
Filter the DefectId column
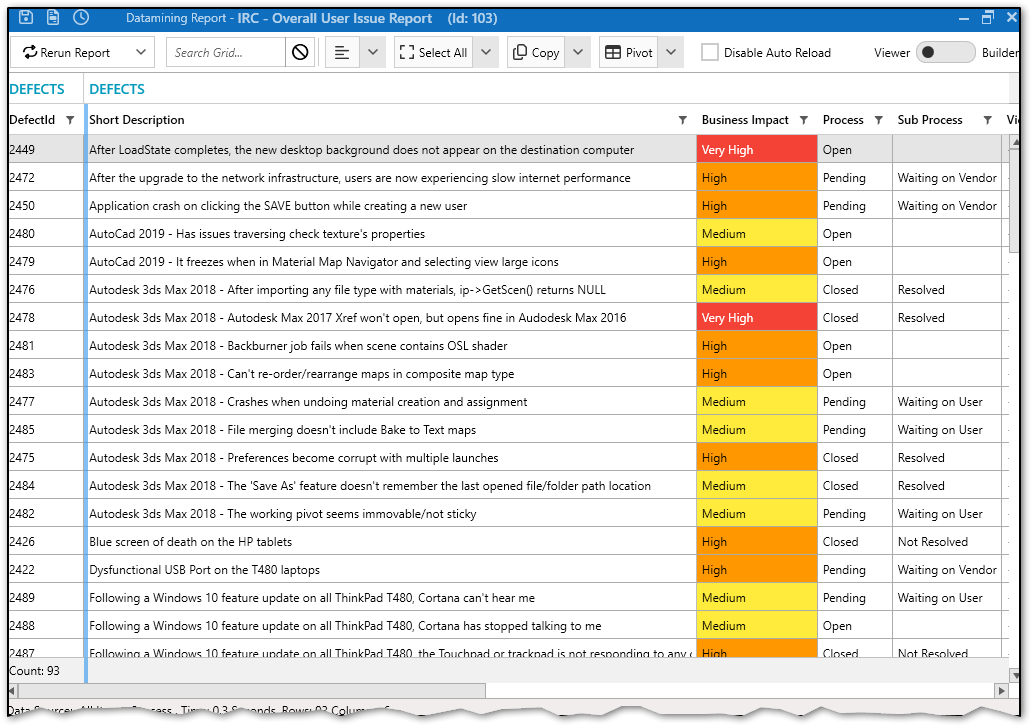[70, 120]
